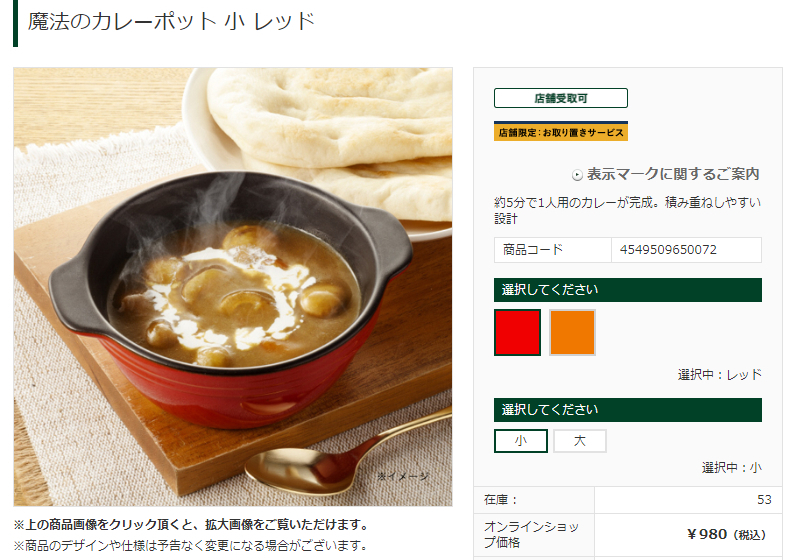Click the 店舗受取可 badge
This screenshot has width=800, height=560.
tap(560, 98)
